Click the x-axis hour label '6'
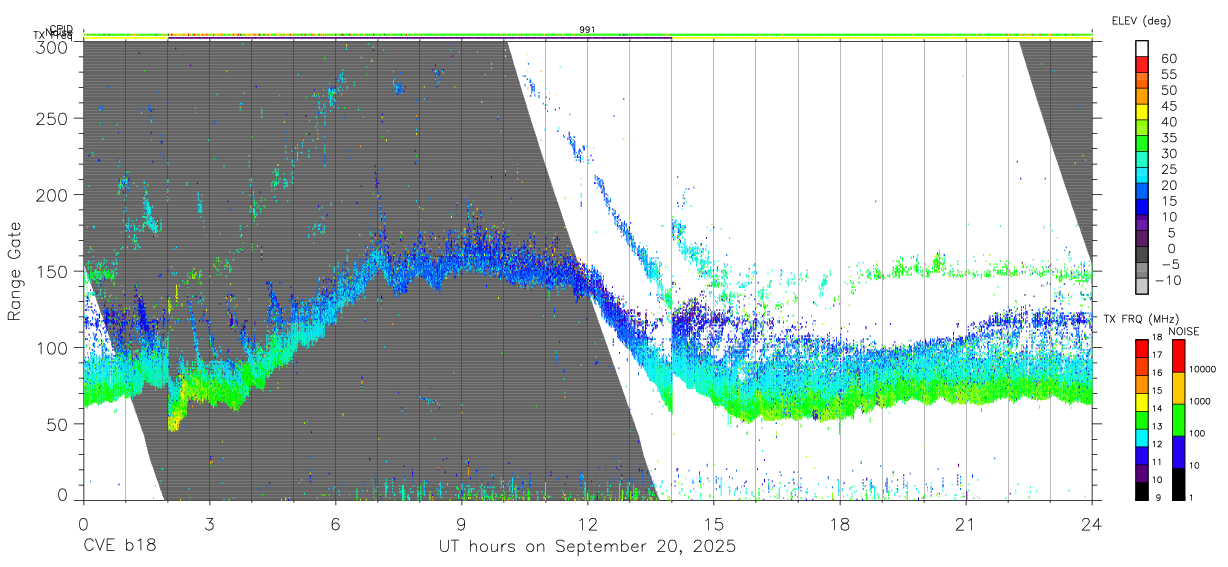Image resolution: width=1228 pixels, height=567 pixels. pos(335,523)
